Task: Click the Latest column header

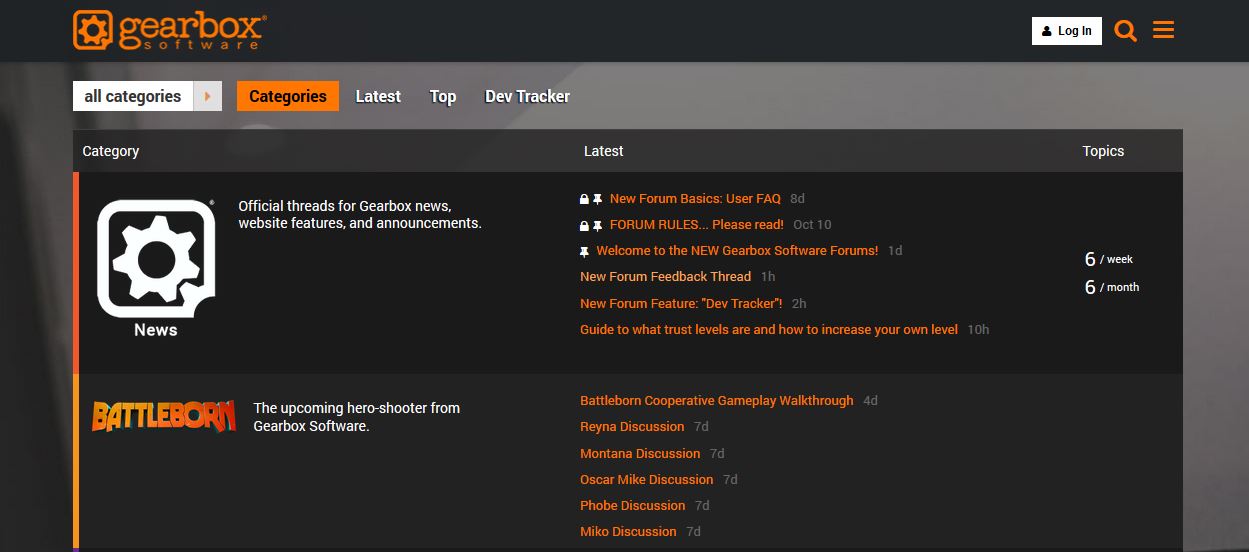Action: pyautogui.click(x=603, y=151)
